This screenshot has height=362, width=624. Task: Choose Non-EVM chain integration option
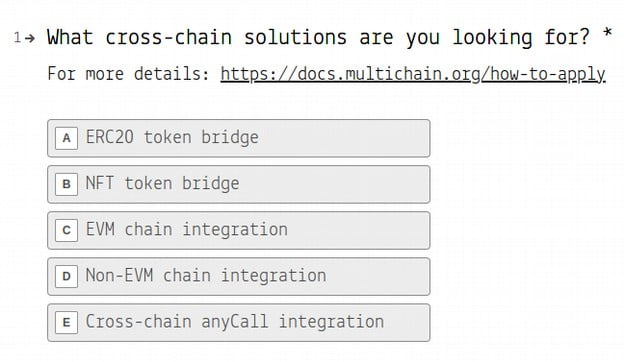pos(239,276)
